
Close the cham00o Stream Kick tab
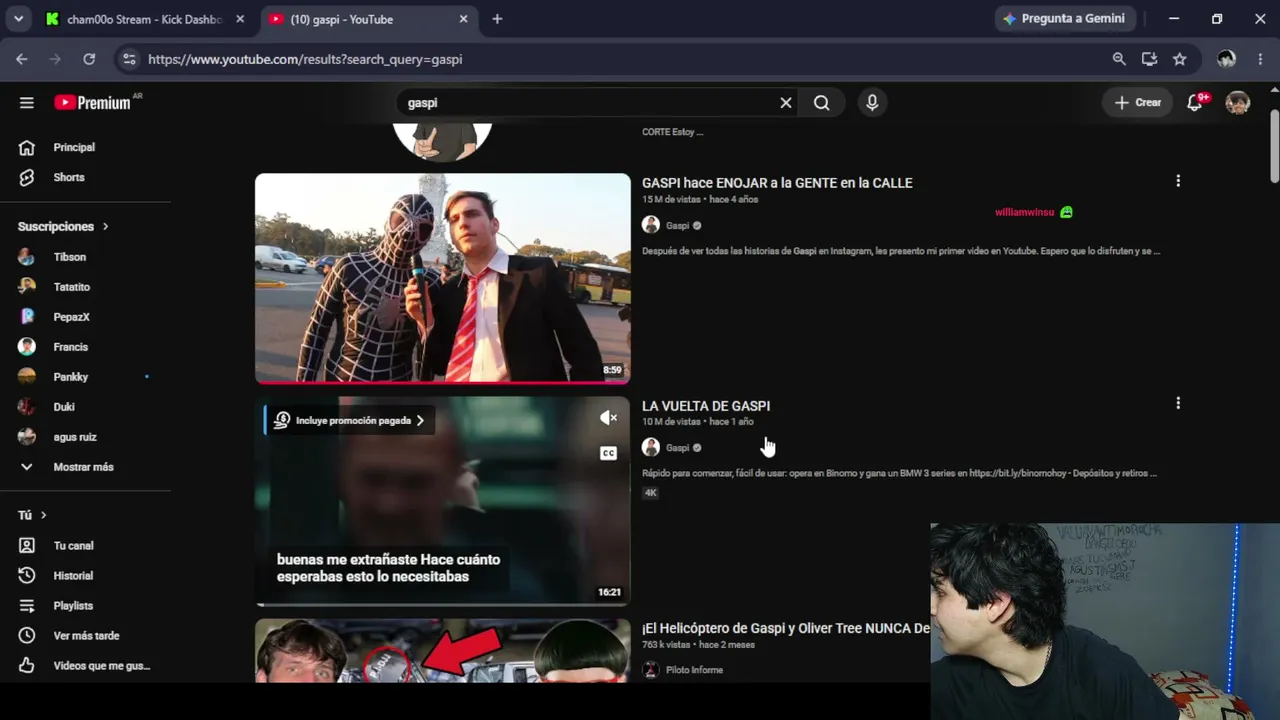(240, 19)
